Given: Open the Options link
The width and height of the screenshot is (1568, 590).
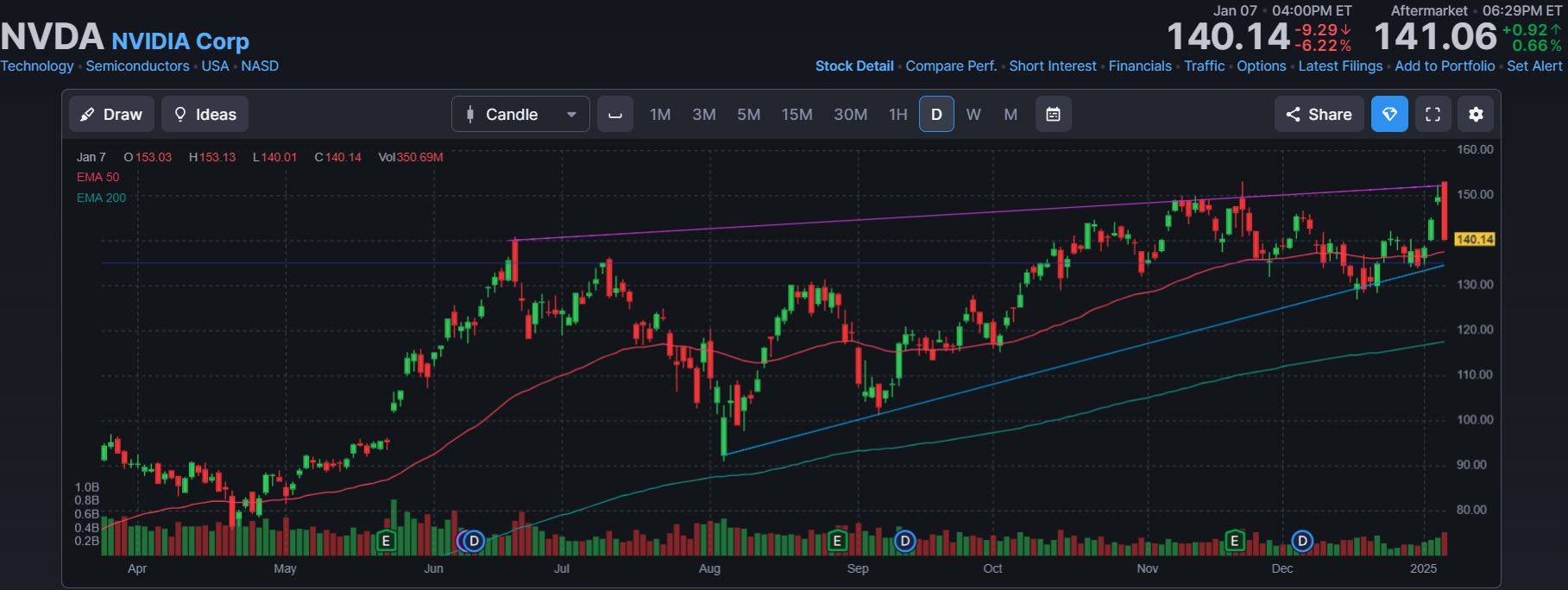Looking at the screenshot, I should point(1261,66).
